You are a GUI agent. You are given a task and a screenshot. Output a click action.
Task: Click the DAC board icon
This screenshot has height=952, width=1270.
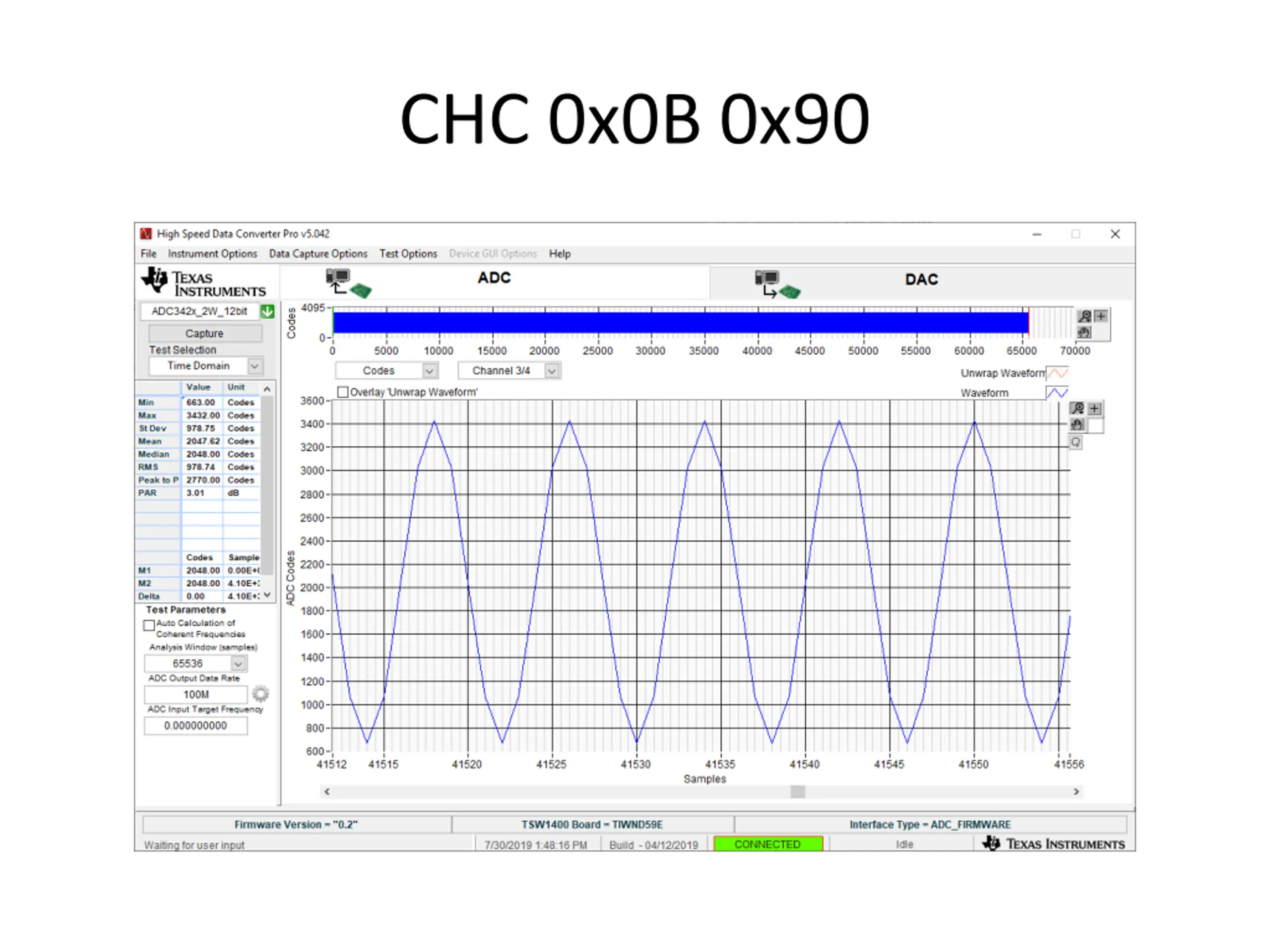(x=778, y=285)
